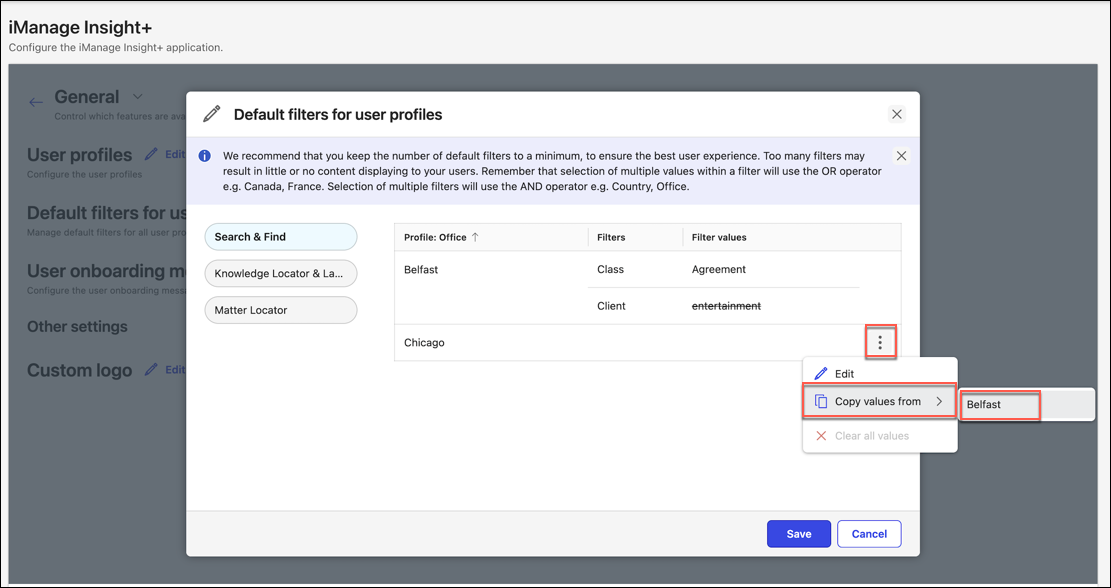Click the back arrow next to General
Screen dimensions: 1111x588
pos(36,102)
